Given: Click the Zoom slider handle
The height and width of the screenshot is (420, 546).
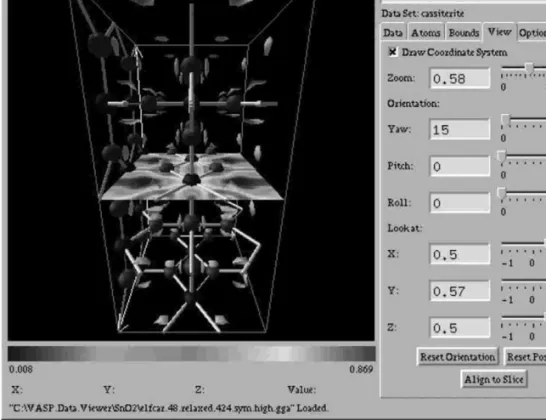Looking at the screenshot, I should (530, 68).
